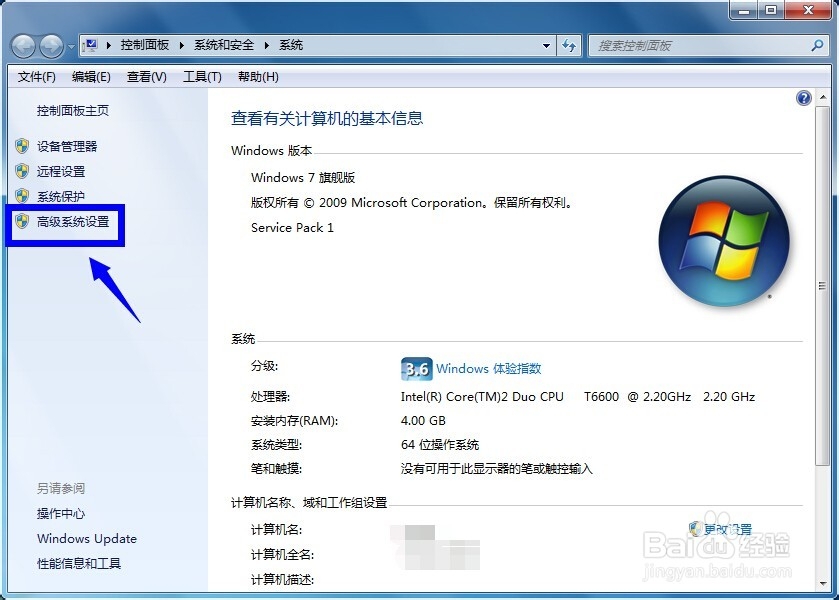Expand arrow after 控制面板 breadcrumb

pyautogui.click(x=181, y=45)
